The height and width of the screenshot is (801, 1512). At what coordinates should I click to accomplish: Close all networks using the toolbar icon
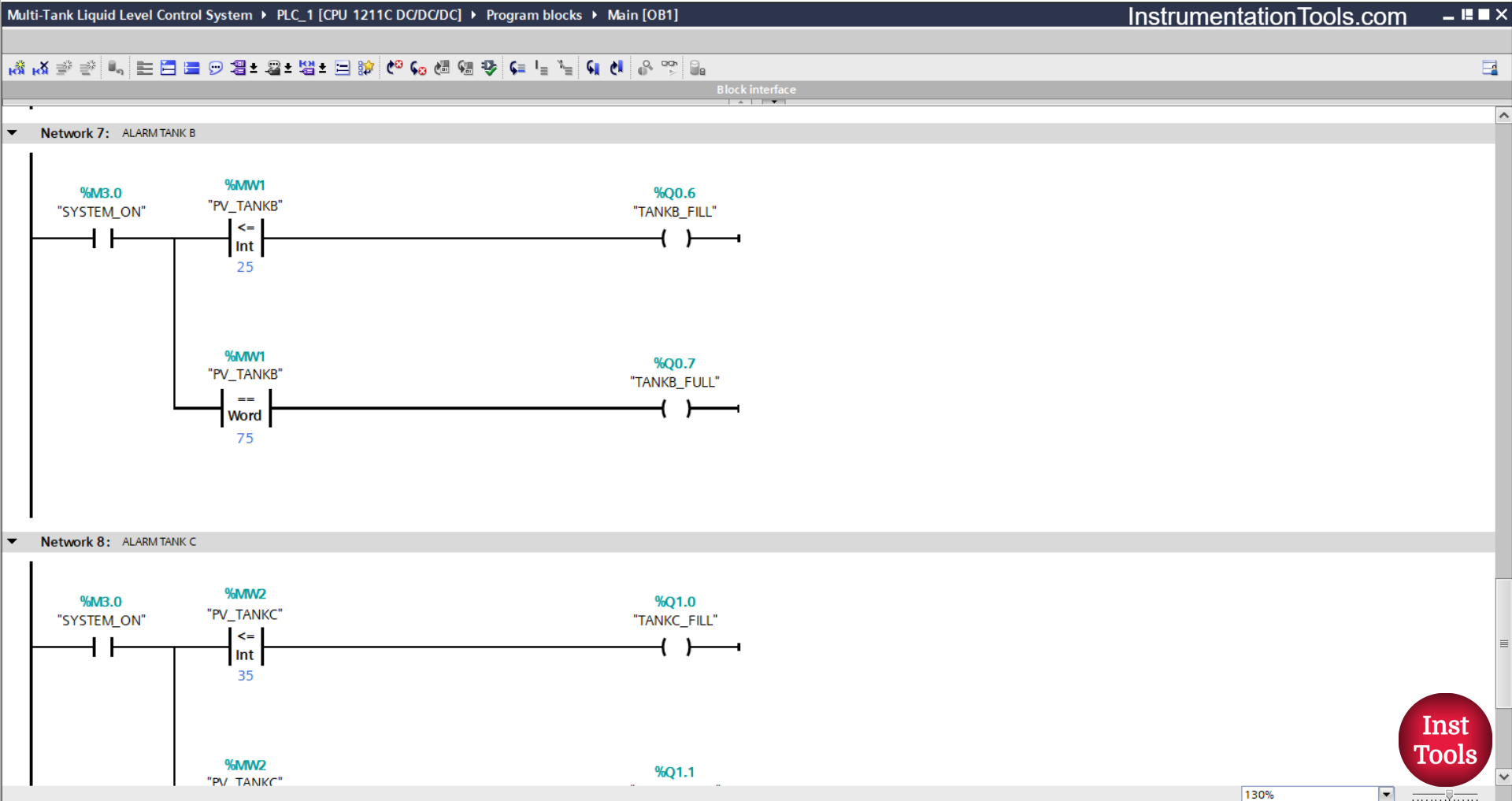click(191, 68)
